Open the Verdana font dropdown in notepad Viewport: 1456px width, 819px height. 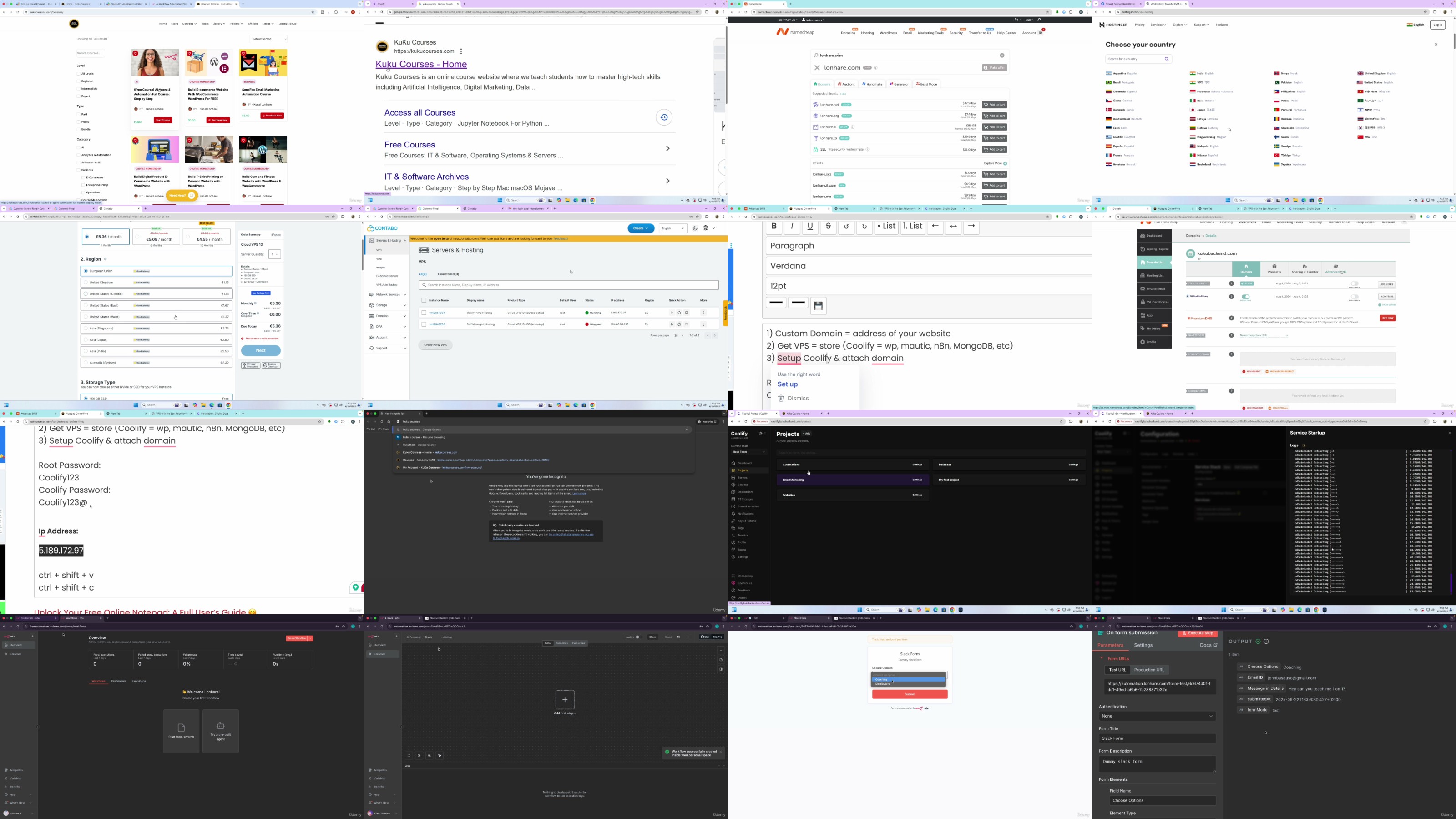929,266
